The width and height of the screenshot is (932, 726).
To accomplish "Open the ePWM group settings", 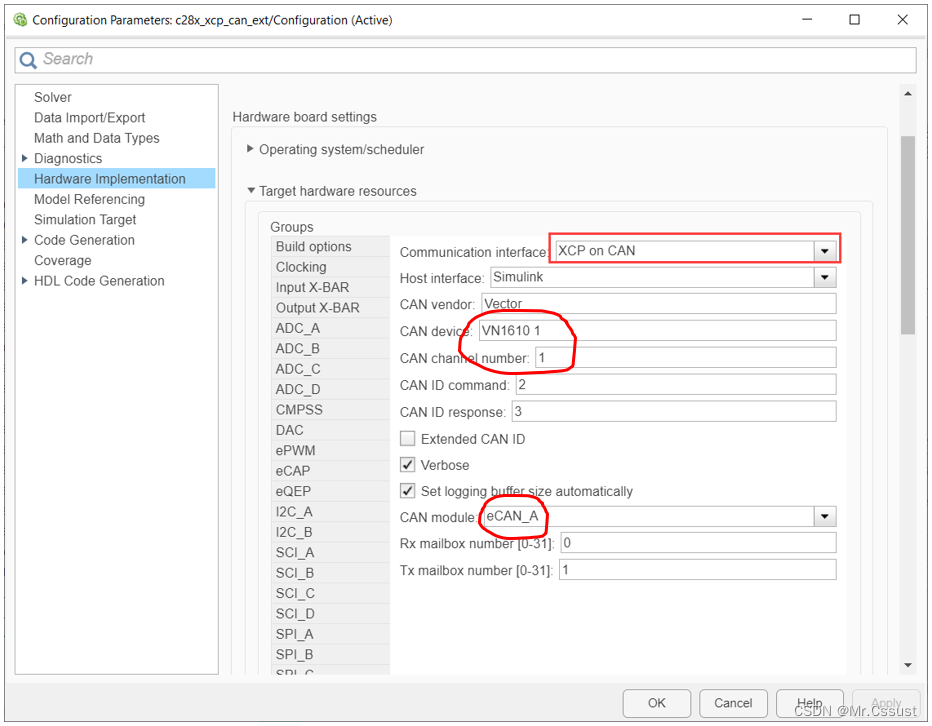I will pos(293,450).
